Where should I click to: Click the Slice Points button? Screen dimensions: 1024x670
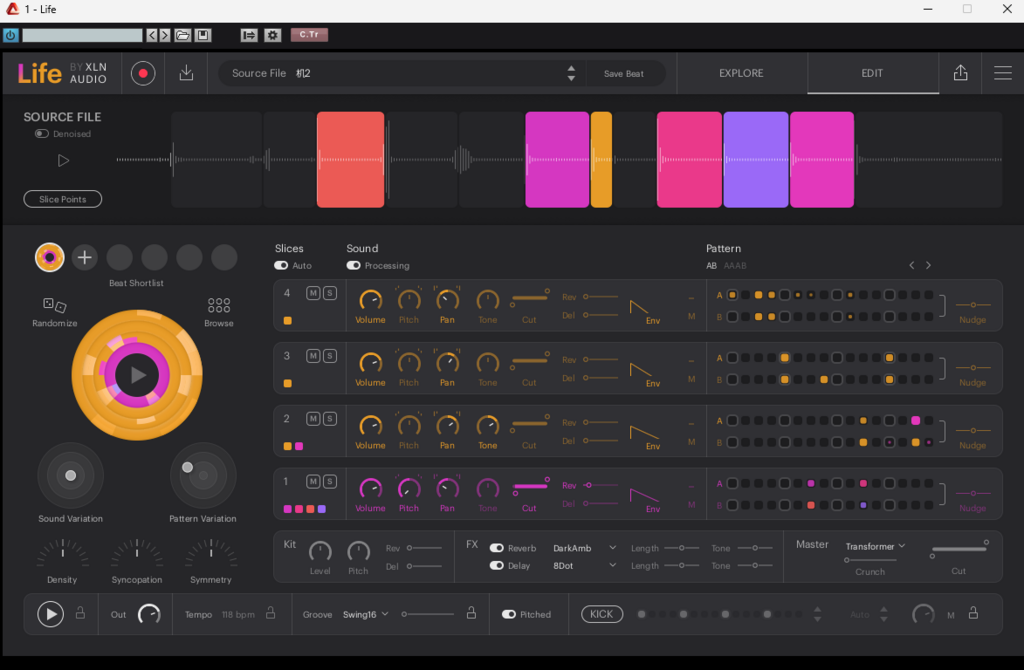coord(63,199)
